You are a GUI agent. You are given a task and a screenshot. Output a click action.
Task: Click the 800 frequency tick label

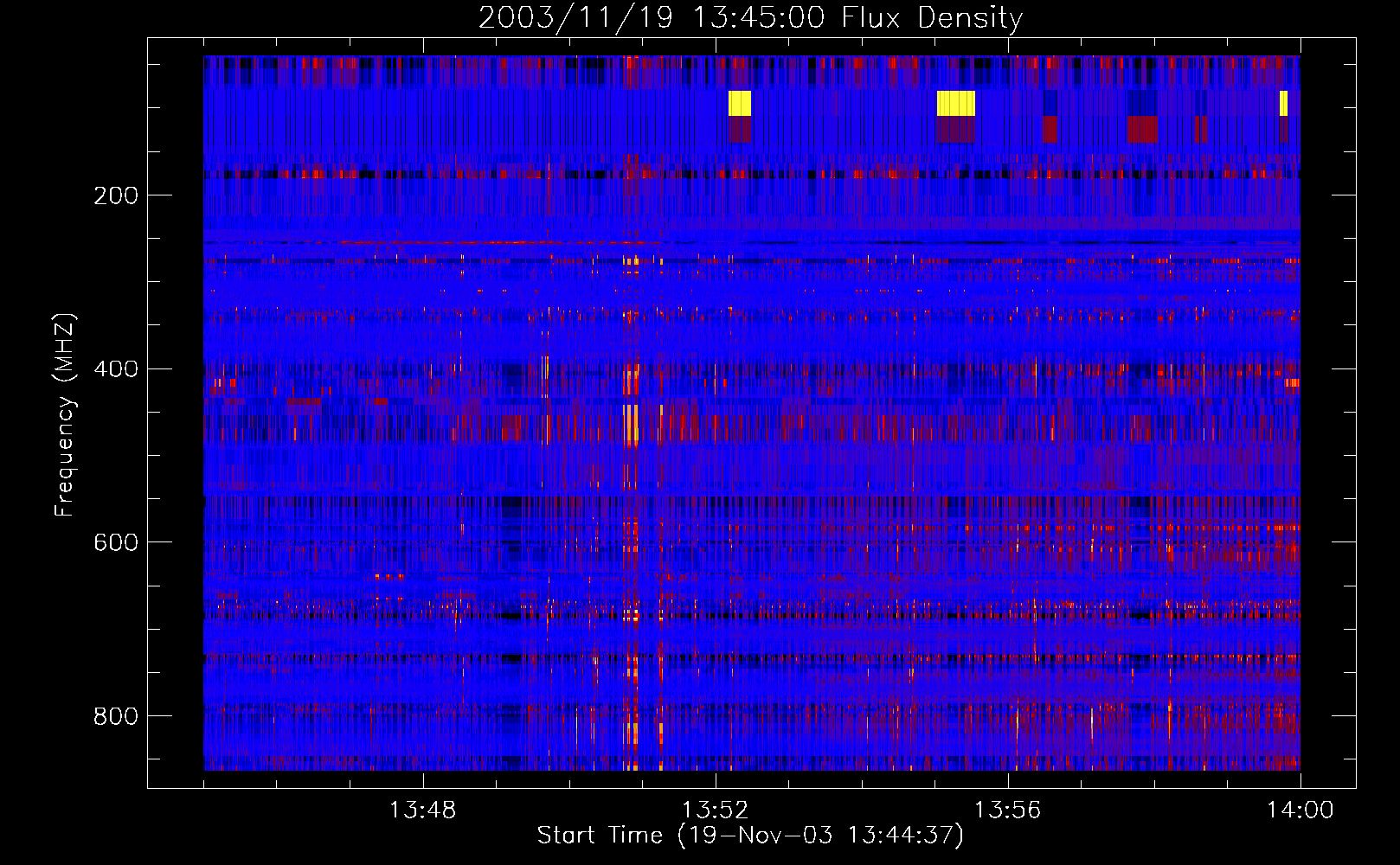[116, 716]
